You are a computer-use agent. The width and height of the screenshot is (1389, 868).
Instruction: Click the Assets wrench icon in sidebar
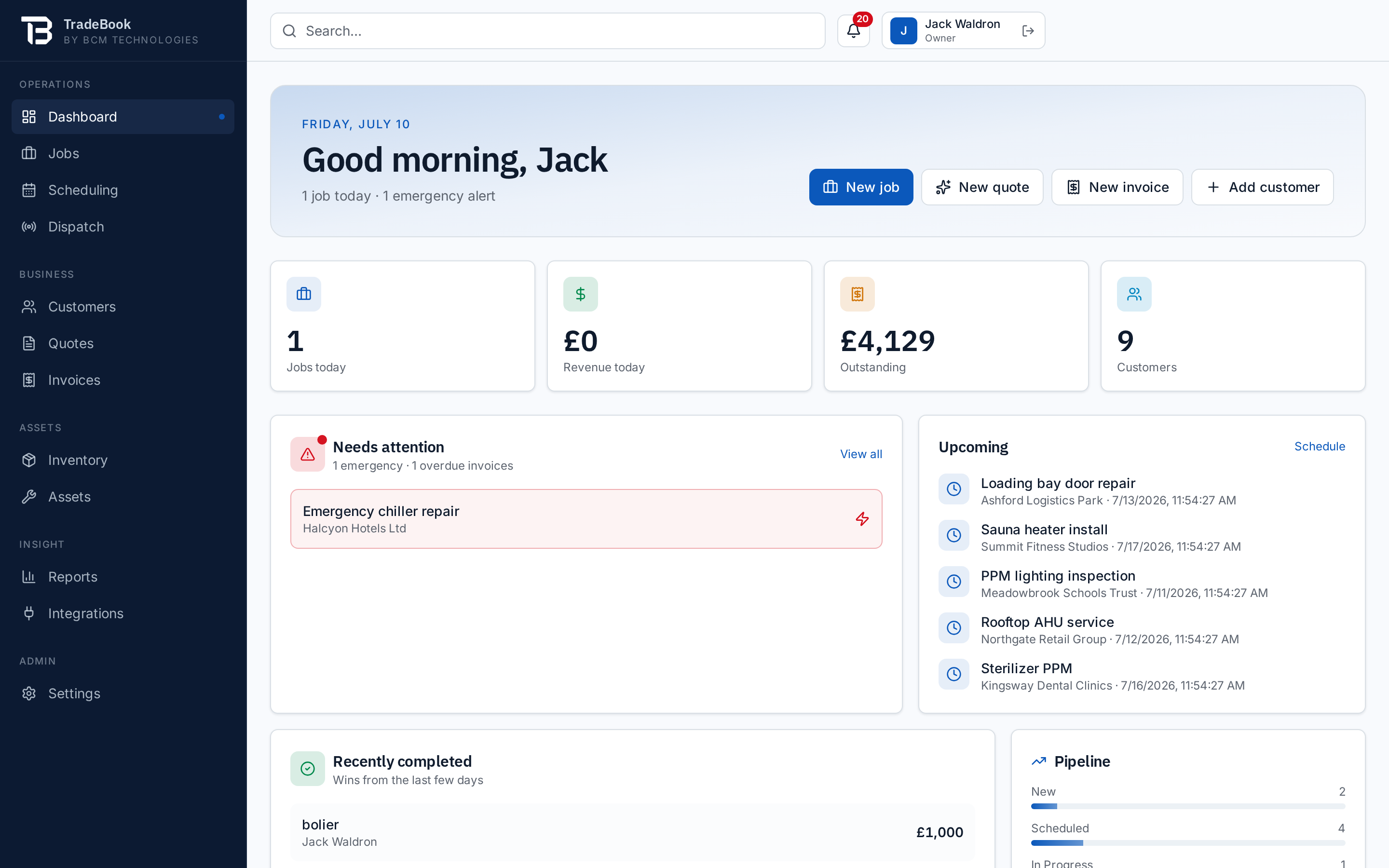coord(29,497)
